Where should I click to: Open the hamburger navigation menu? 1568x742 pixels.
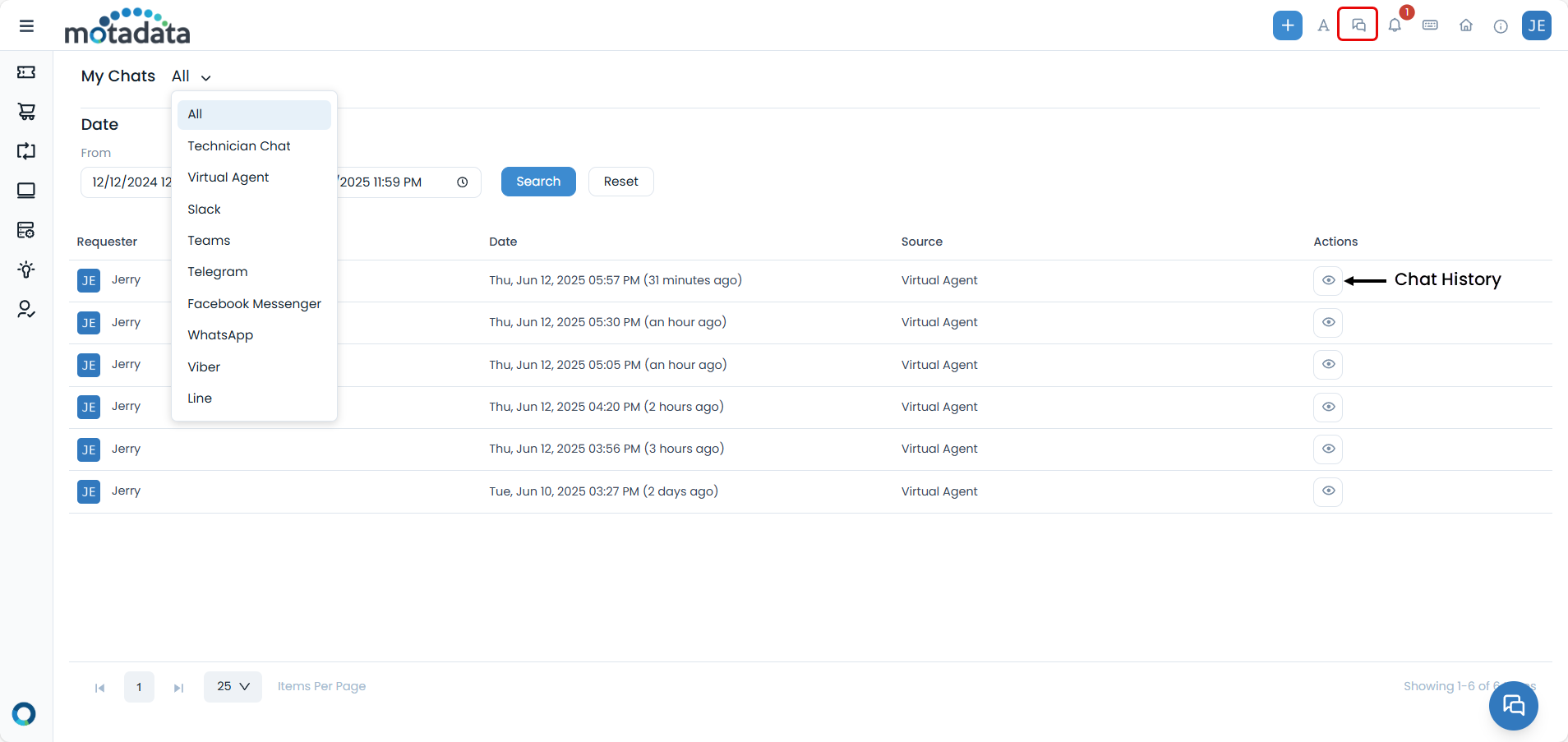pyautogui.click(x=26, y=26)
